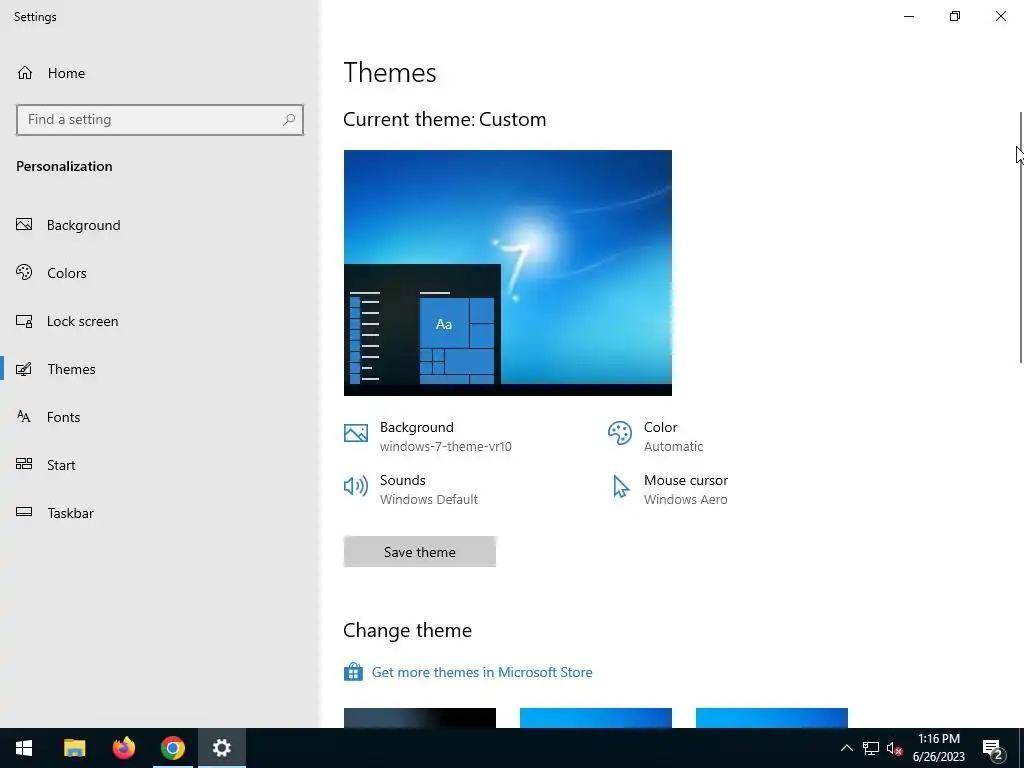
Task: Select the second blue theme thumbnail
Action: tap(596, 718)
